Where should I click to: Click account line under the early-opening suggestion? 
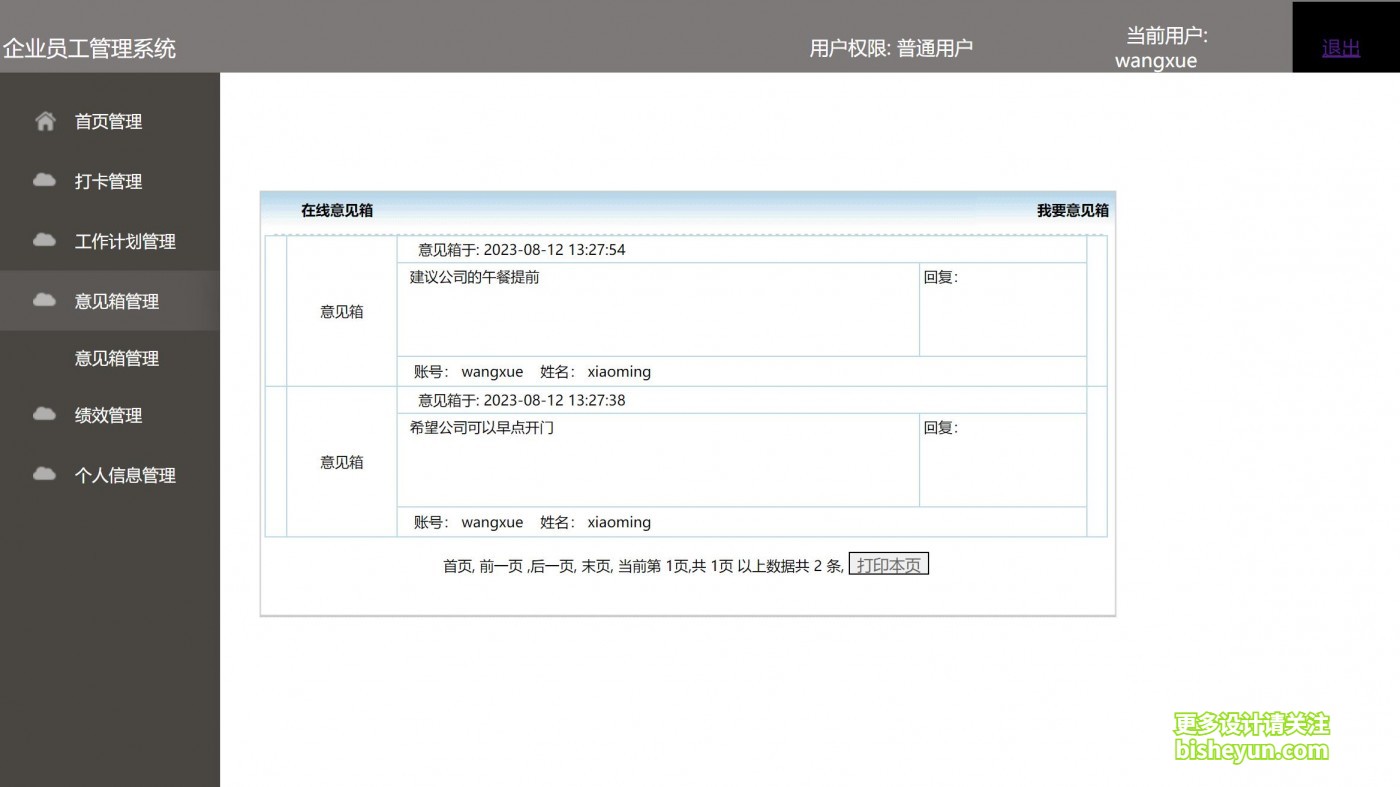coord(532,522)
